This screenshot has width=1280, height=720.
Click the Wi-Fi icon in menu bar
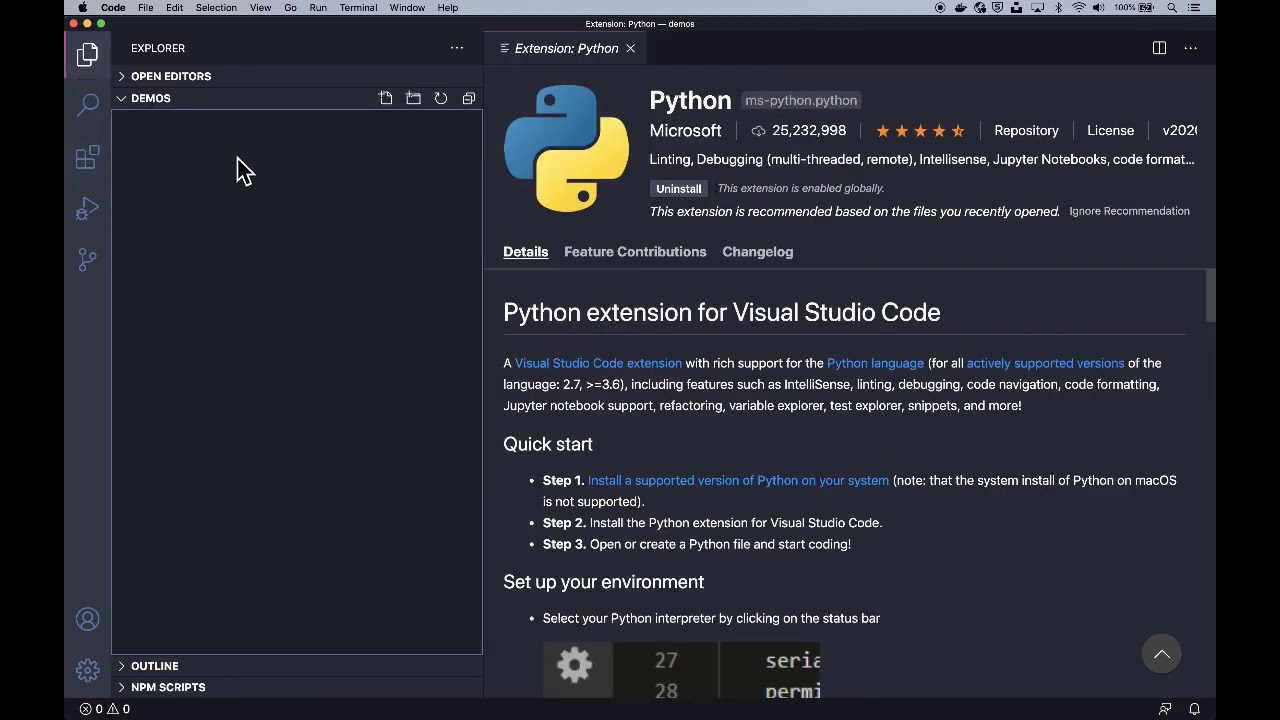pos(1079,8)
